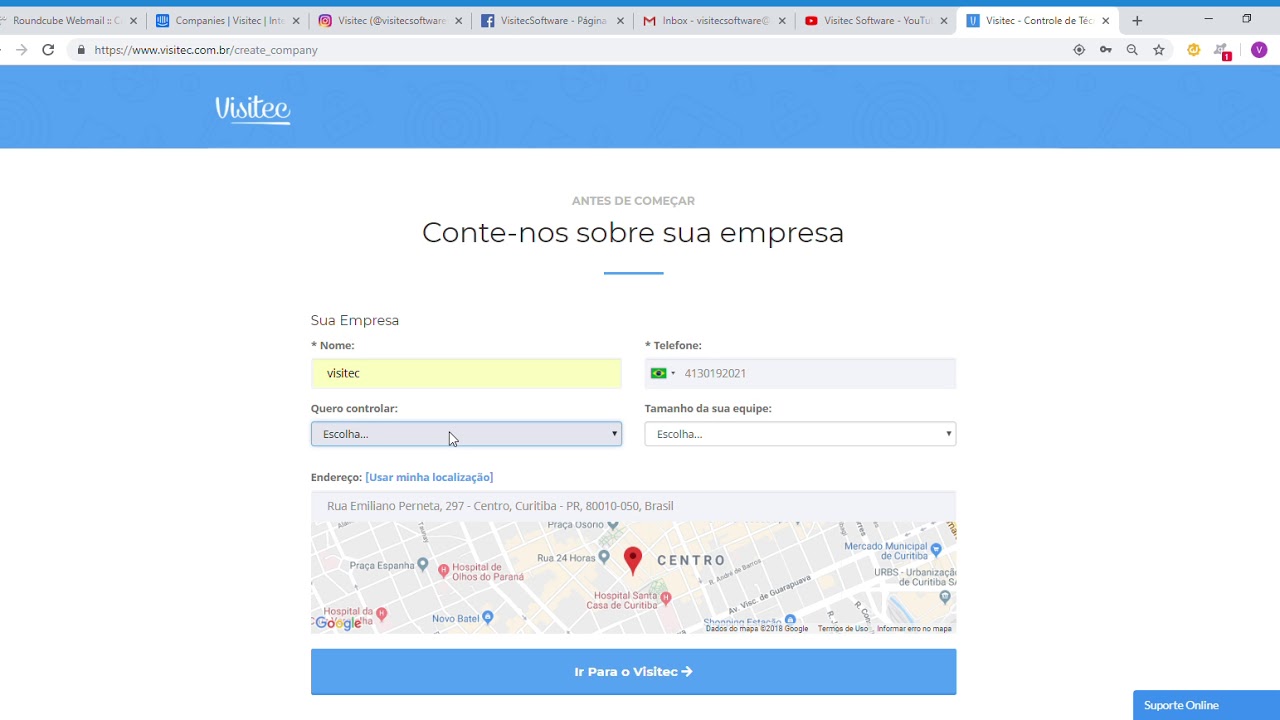Close the Companies Visitec tab

(x=296, y=21)
